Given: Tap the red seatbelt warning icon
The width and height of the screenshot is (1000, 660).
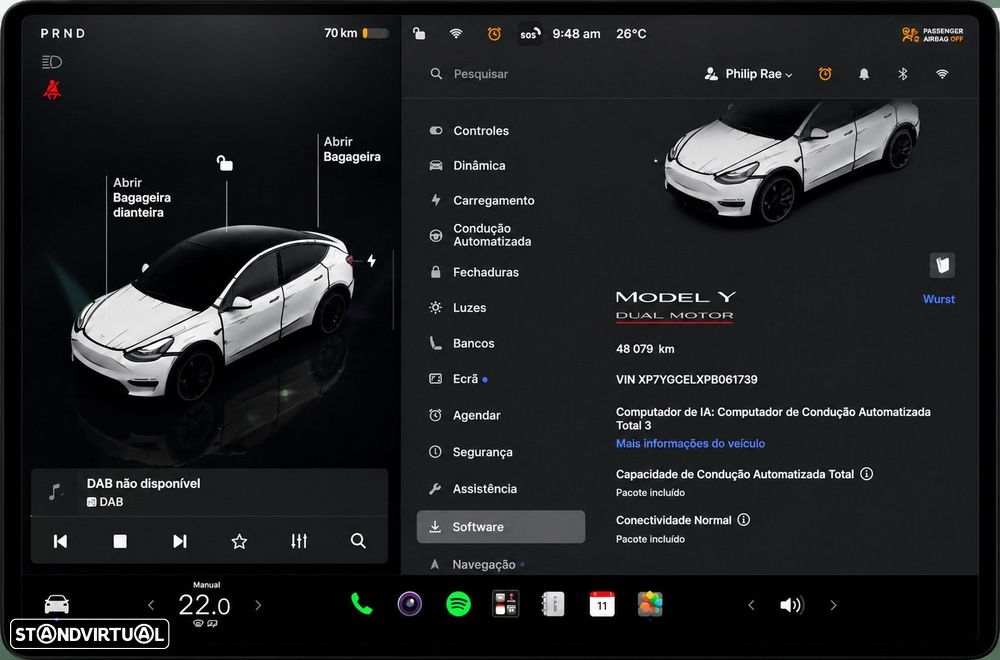Looking at the screenshot, I should [x=52, y=89].
